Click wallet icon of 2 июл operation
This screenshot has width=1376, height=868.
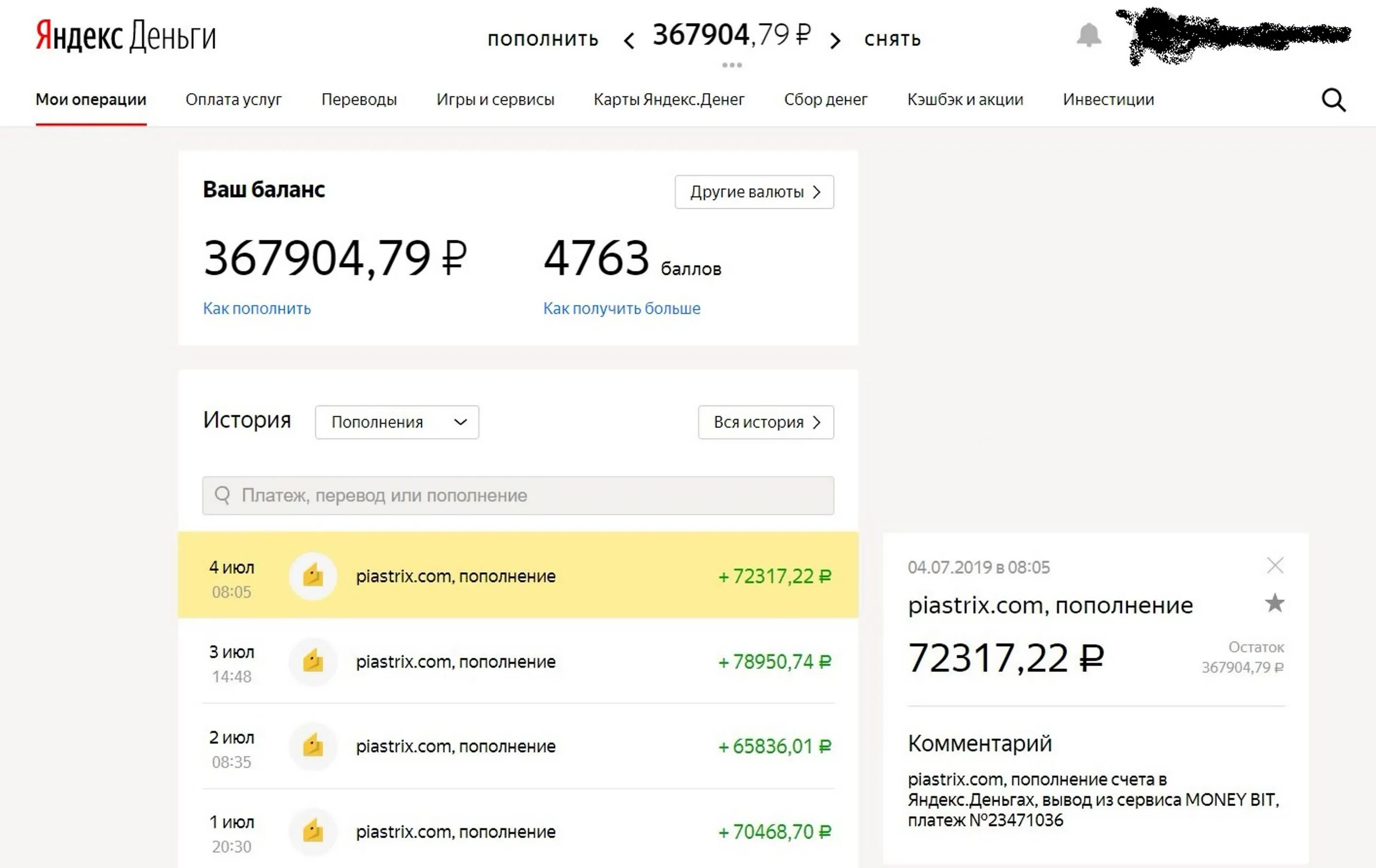(x=312, y=746)
